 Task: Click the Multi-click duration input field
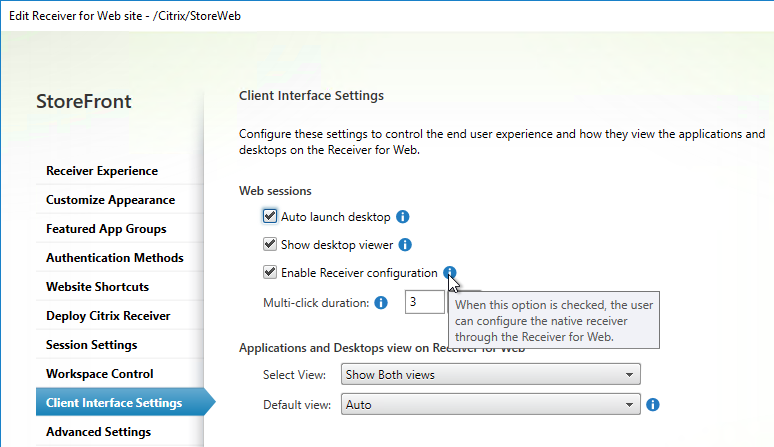[x=425, y=302]
